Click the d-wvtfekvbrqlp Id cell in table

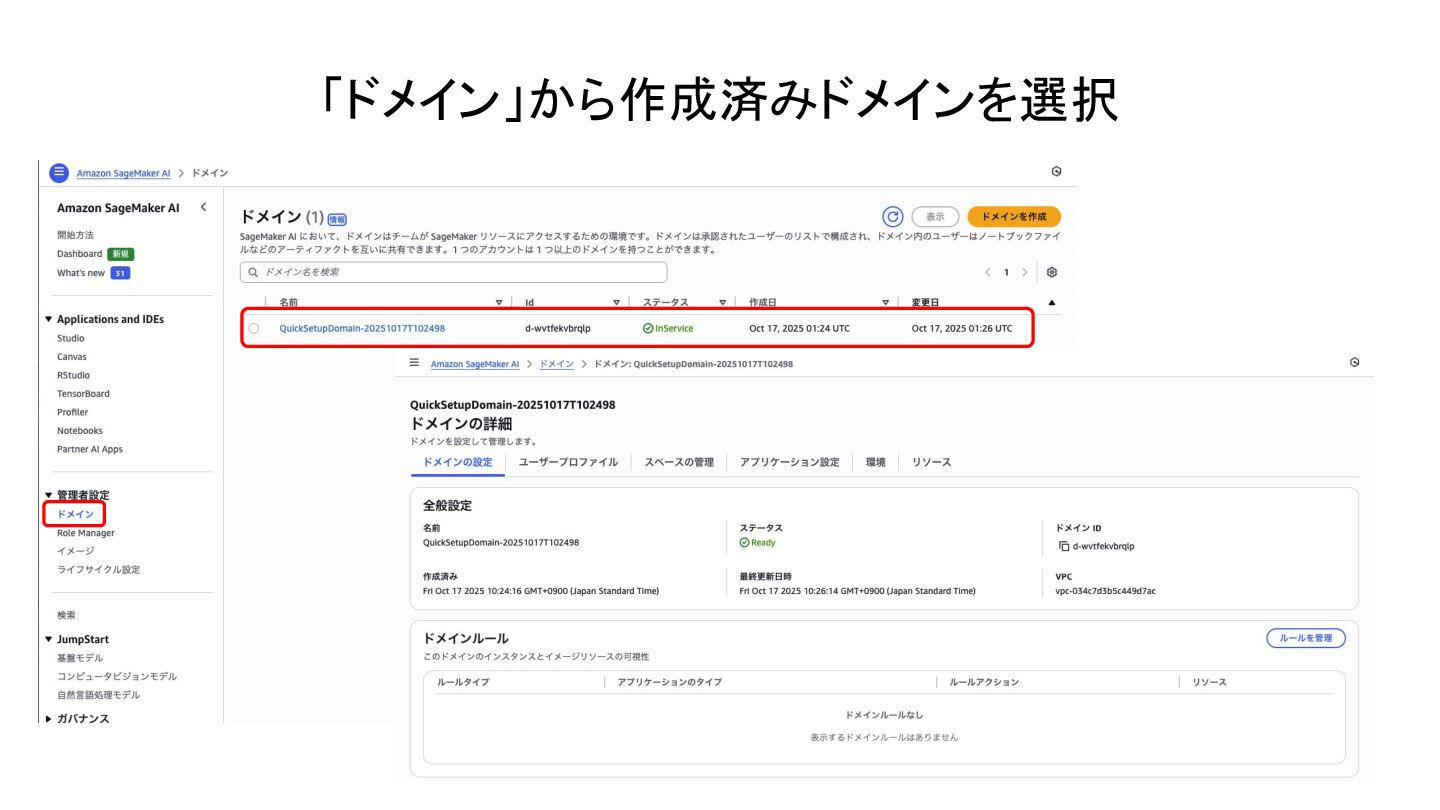pyautogui.click(x=558, y=328)
